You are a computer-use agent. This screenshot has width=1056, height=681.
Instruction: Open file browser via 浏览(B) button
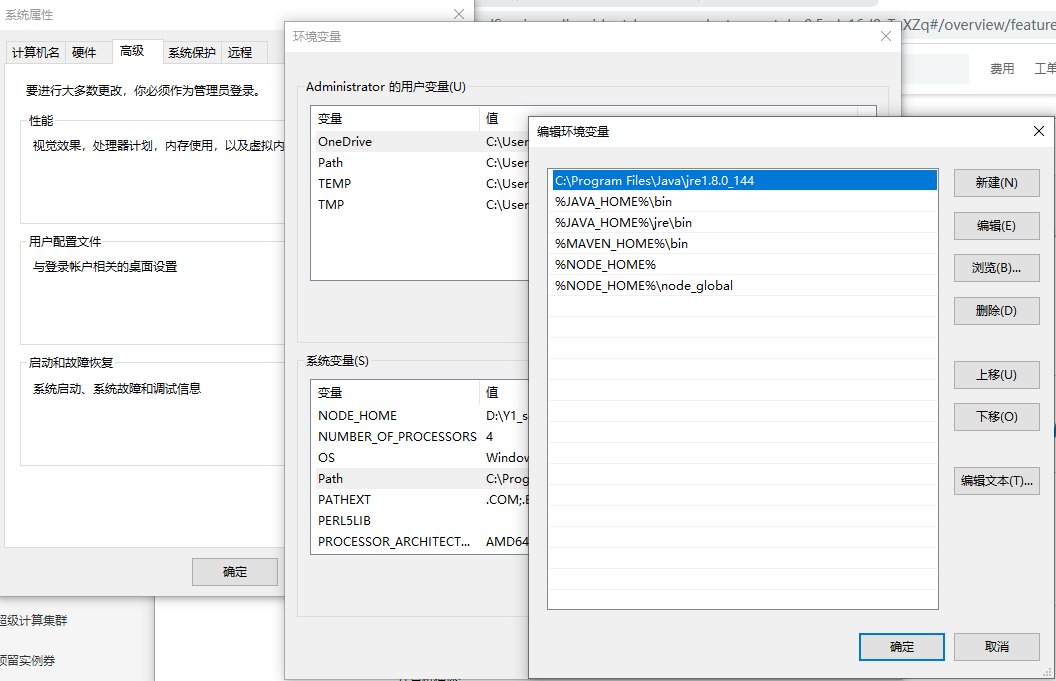click(996, 267)
